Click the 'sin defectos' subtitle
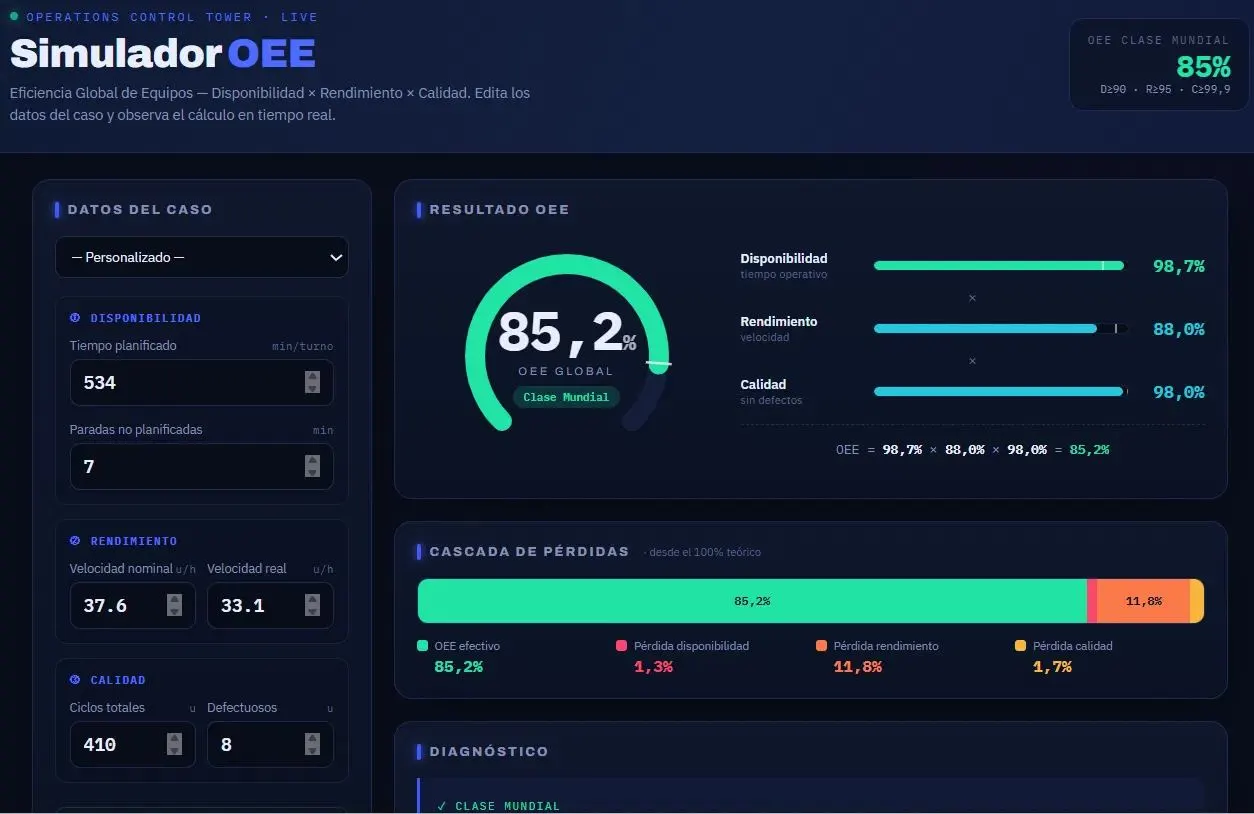The height and width of the screenshot is (814, 1254). pos(771,401)
